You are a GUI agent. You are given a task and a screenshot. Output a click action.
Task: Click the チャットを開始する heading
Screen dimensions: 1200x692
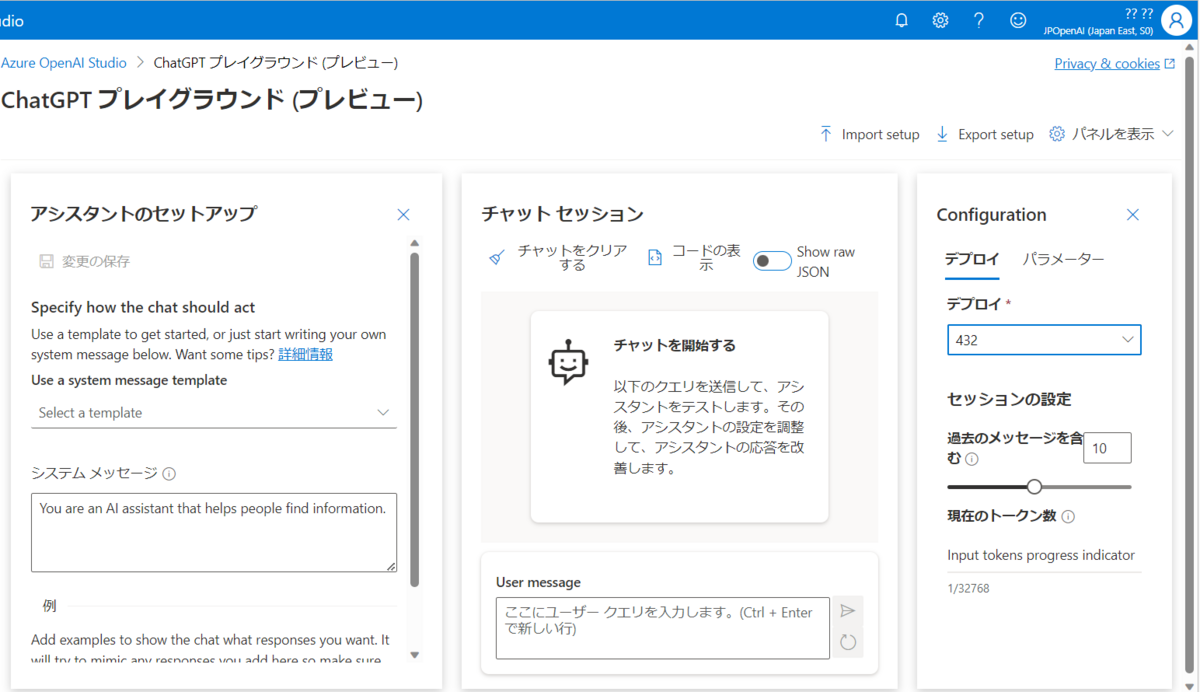point(675,345)
